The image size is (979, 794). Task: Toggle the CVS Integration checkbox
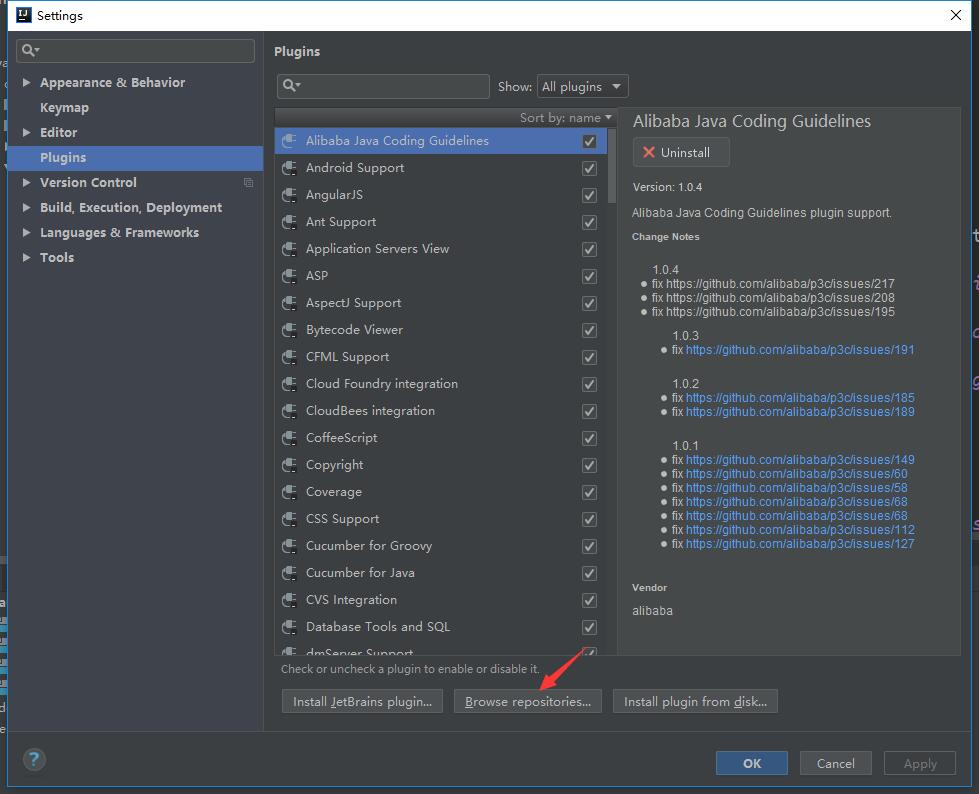[589, 600]
